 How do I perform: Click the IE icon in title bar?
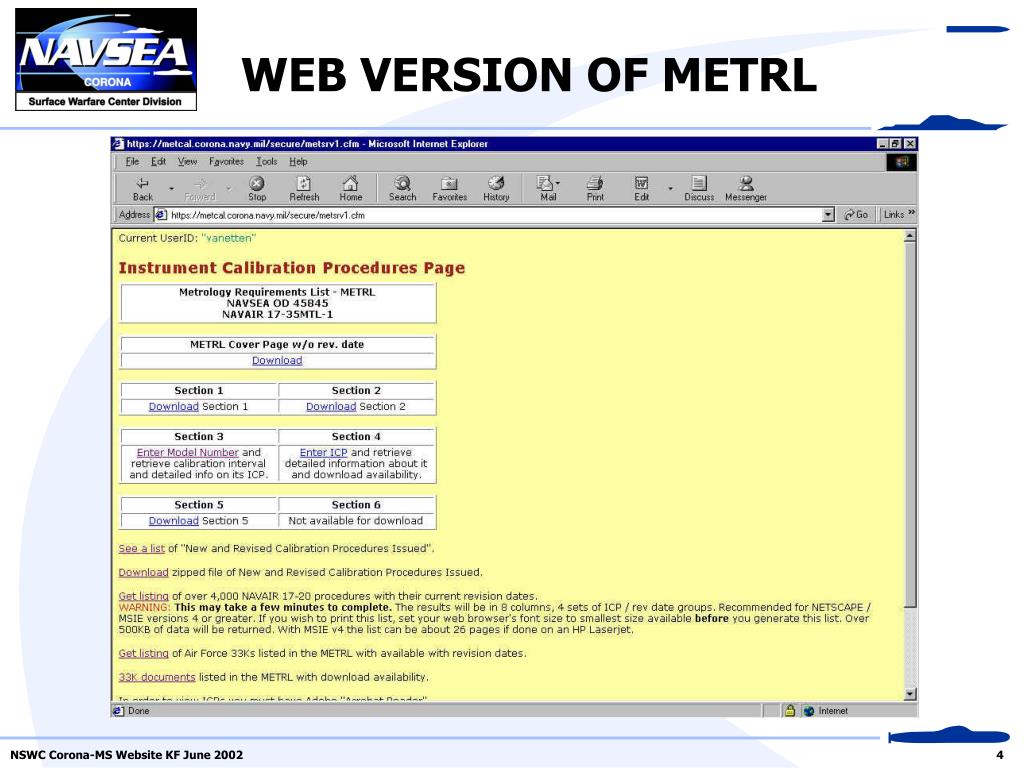tap(118, 144)
